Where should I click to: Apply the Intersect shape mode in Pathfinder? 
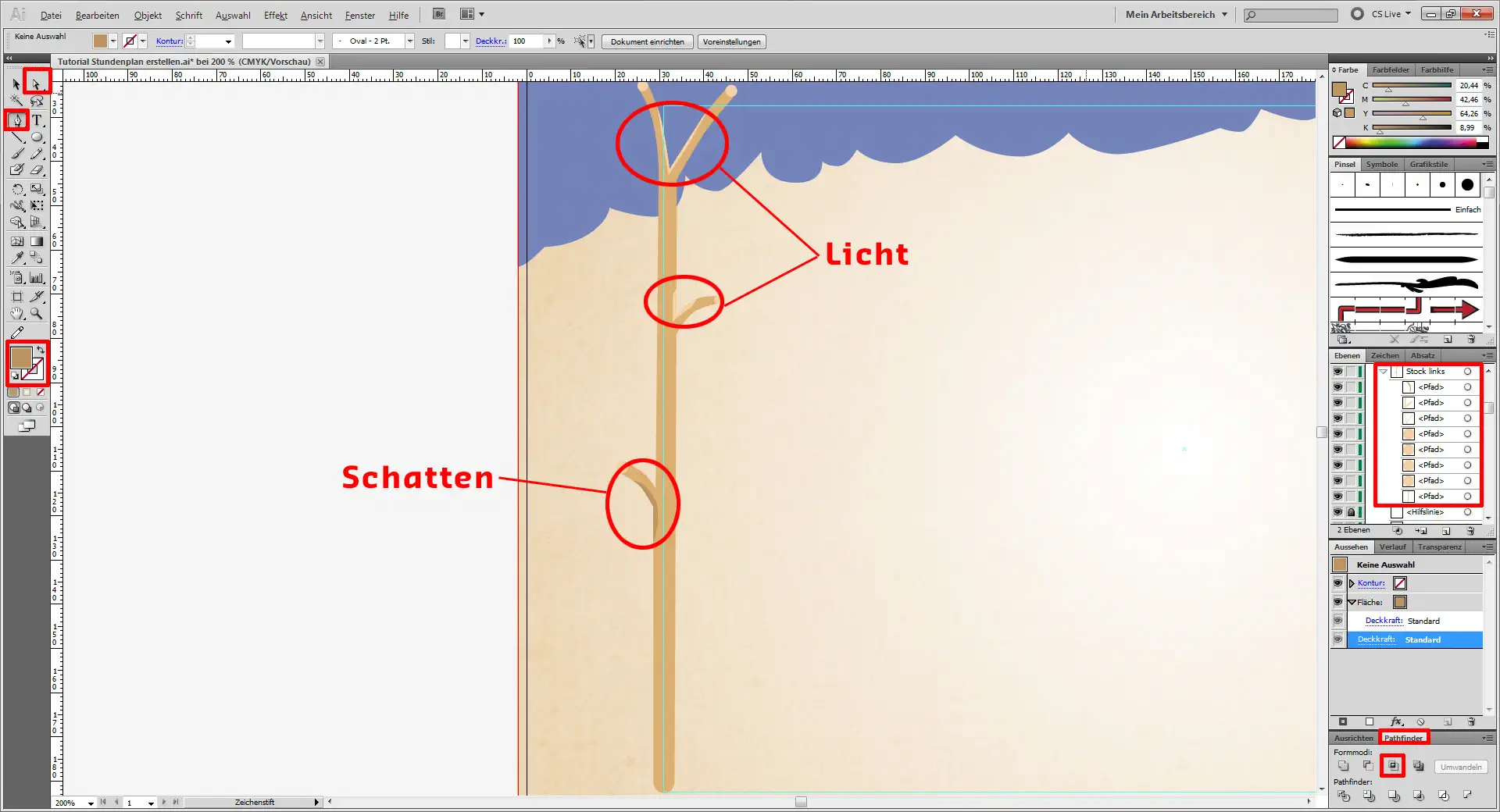[1393, 767]
